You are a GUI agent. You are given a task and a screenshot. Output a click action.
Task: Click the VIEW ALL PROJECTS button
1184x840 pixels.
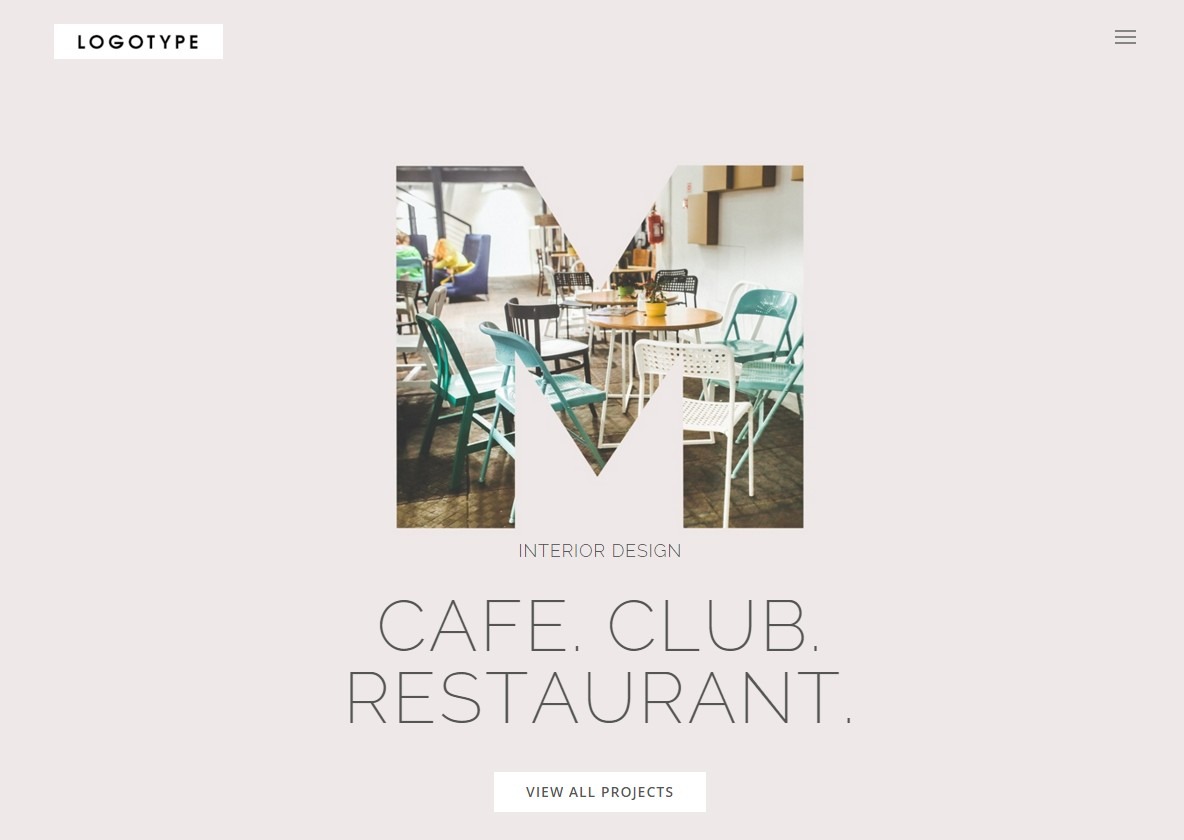click(x=600, y=792)
